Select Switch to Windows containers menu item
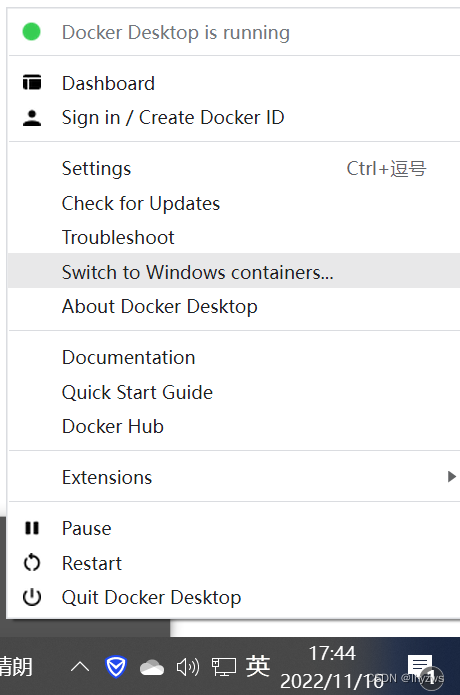The width and height of the screenshot is (460, 695). 234,271
